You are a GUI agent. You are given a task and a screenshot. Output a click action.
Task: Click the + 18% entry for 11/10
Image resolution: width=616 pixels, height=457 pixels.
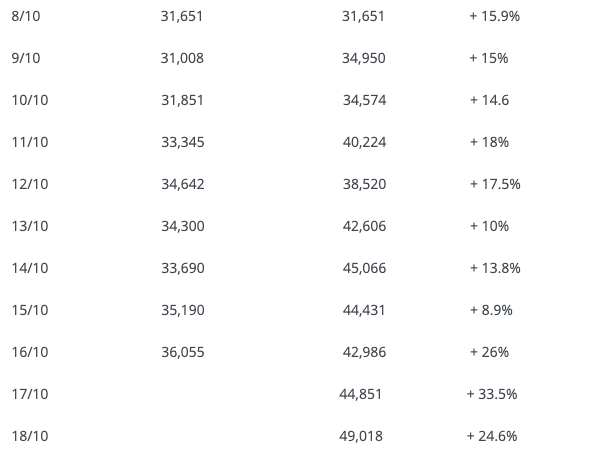pyautogui.click(x=489, y=142)
